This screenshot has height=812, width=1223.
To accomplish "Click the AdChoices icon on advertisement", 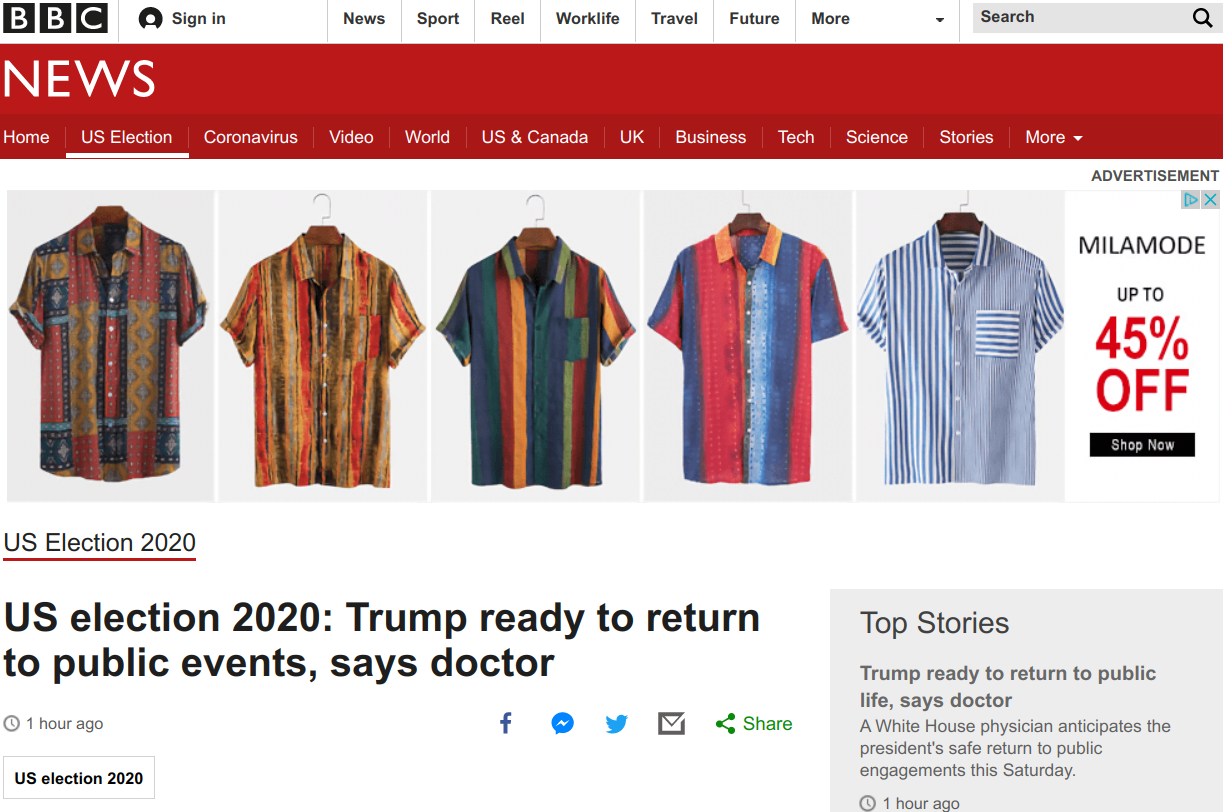I will click(x=1191, y=200).
